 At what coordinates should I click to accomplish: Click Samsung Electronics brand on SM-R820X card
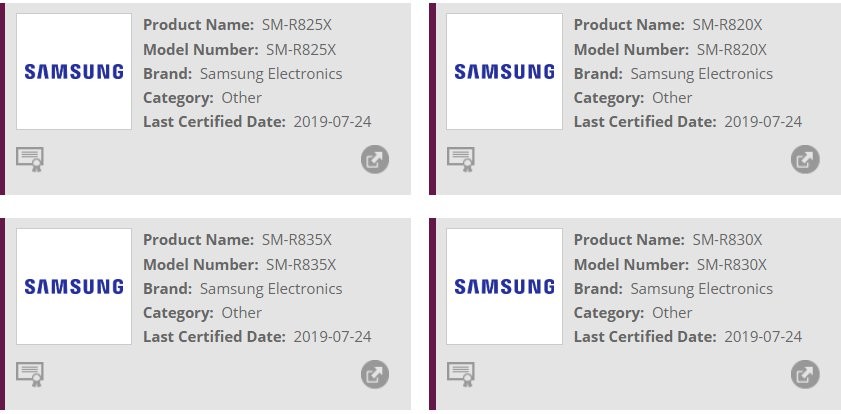pyautogui.click(x=702, y=74)
